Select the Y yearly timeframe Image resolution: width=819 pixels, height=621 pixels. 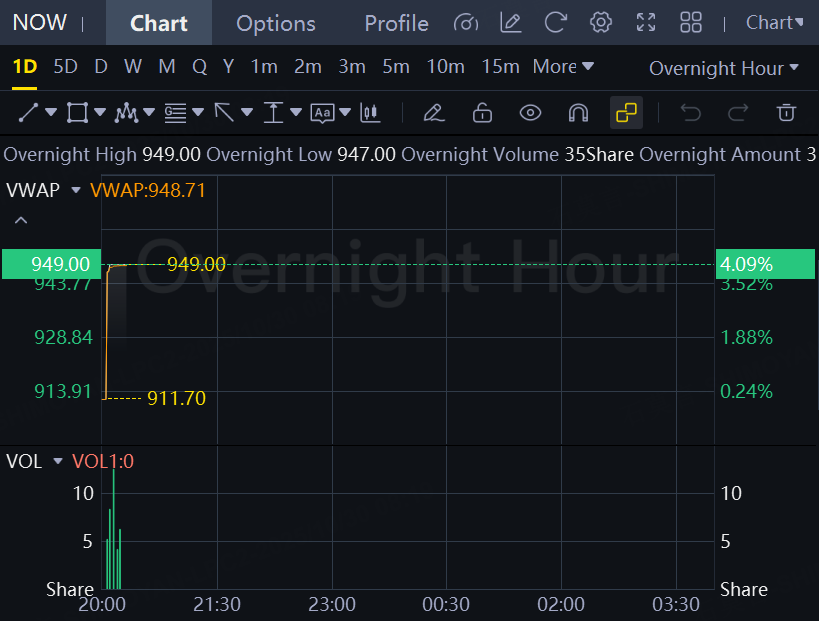228,67
